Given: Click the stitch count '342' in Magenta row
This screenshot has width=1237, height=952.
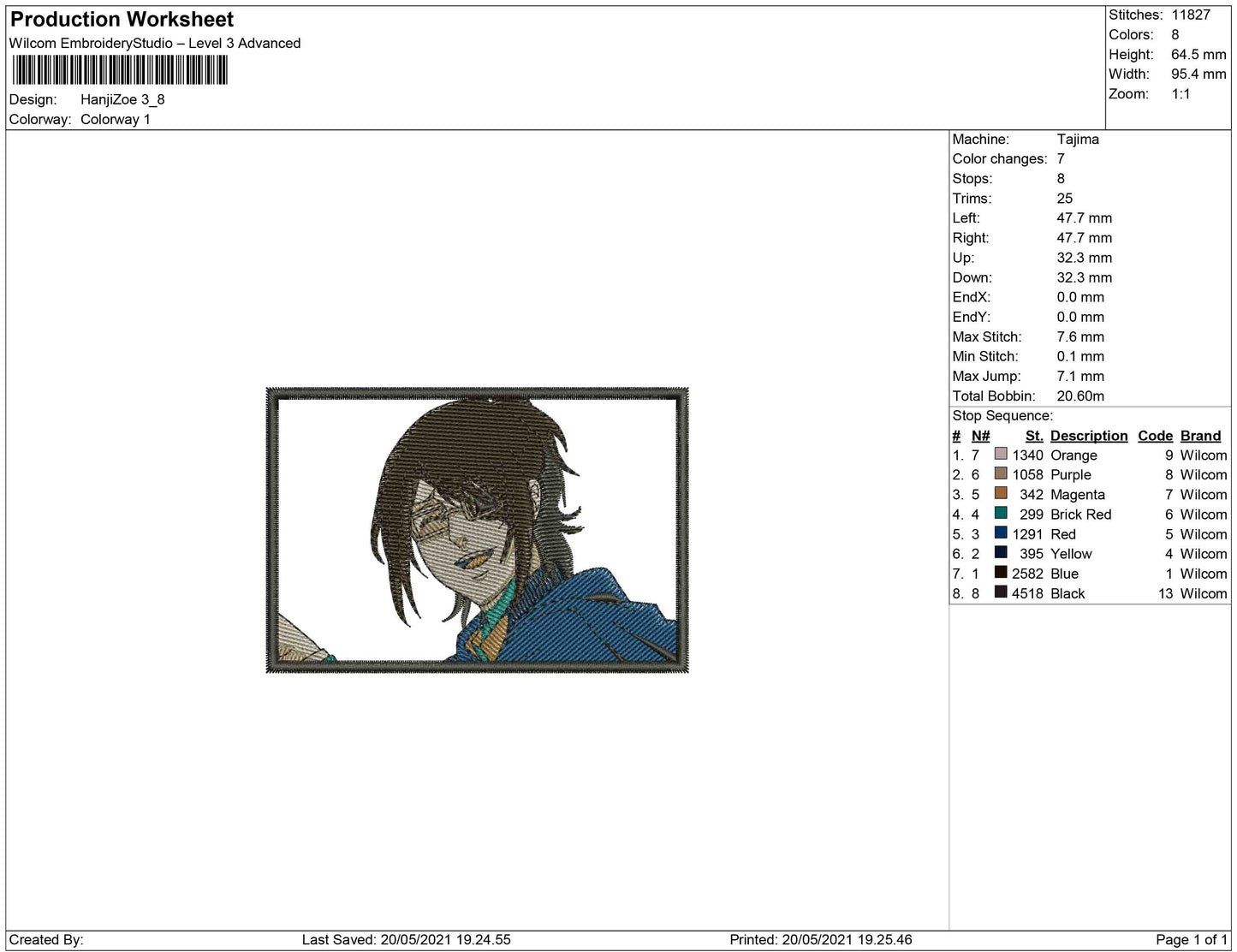Looking at the screenshot, I should point(1032,495).
